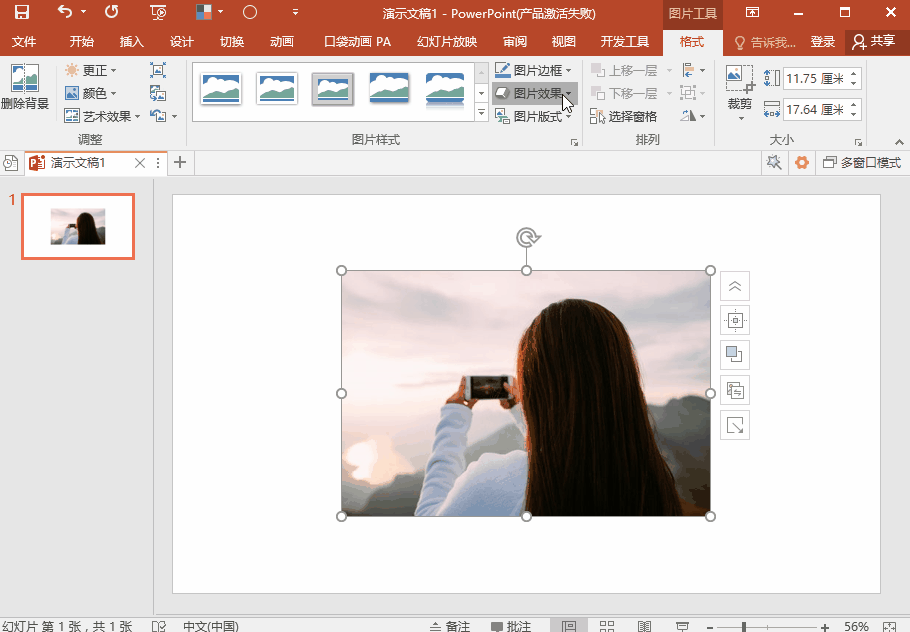910x632 pixels.
Task: Start Slide Show view from status bar
Action: [x=682, y=626]
